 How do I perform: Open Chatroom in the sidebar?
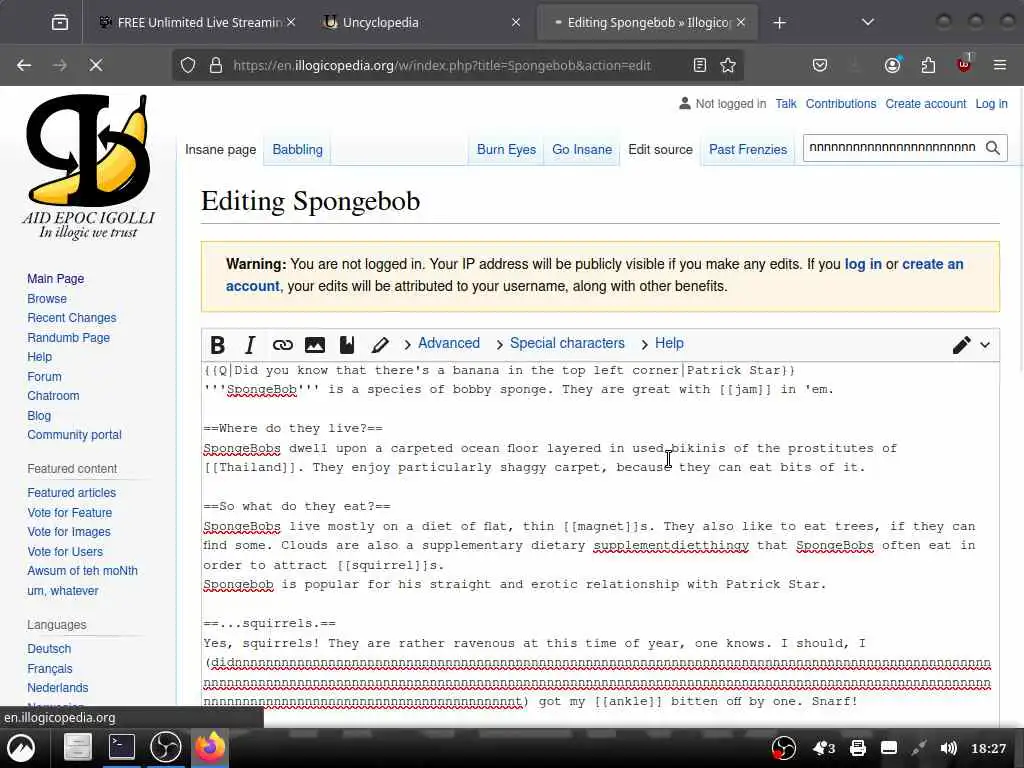(53, 396)
